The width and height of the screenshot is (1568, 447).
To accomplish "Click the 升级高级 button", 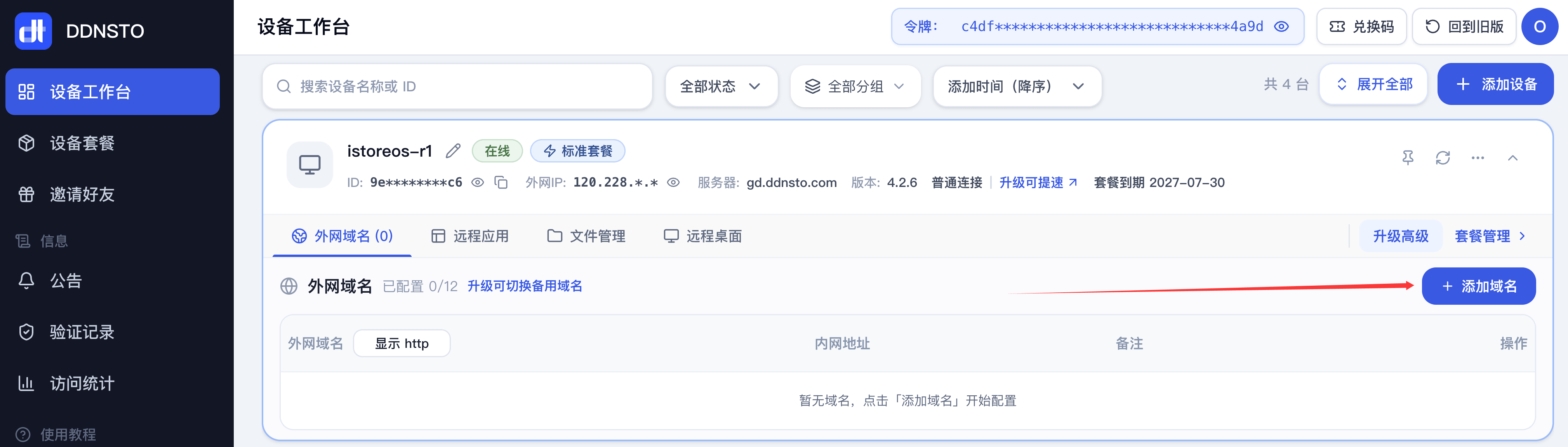I will [x=1401, y=236].
